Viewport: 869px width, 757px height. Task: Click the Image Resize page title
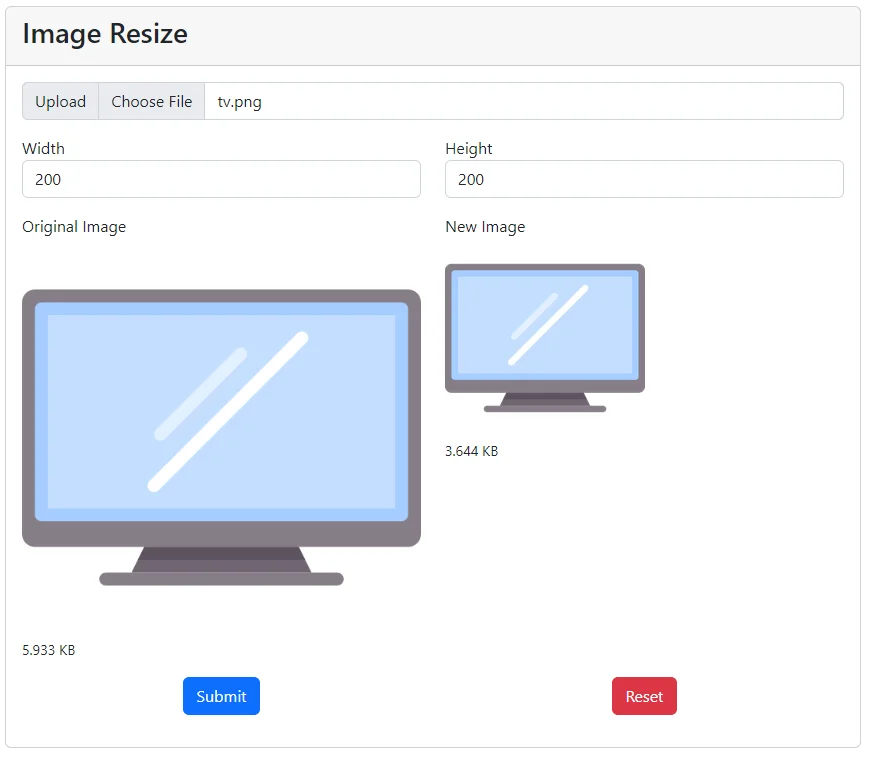(104, 33)
